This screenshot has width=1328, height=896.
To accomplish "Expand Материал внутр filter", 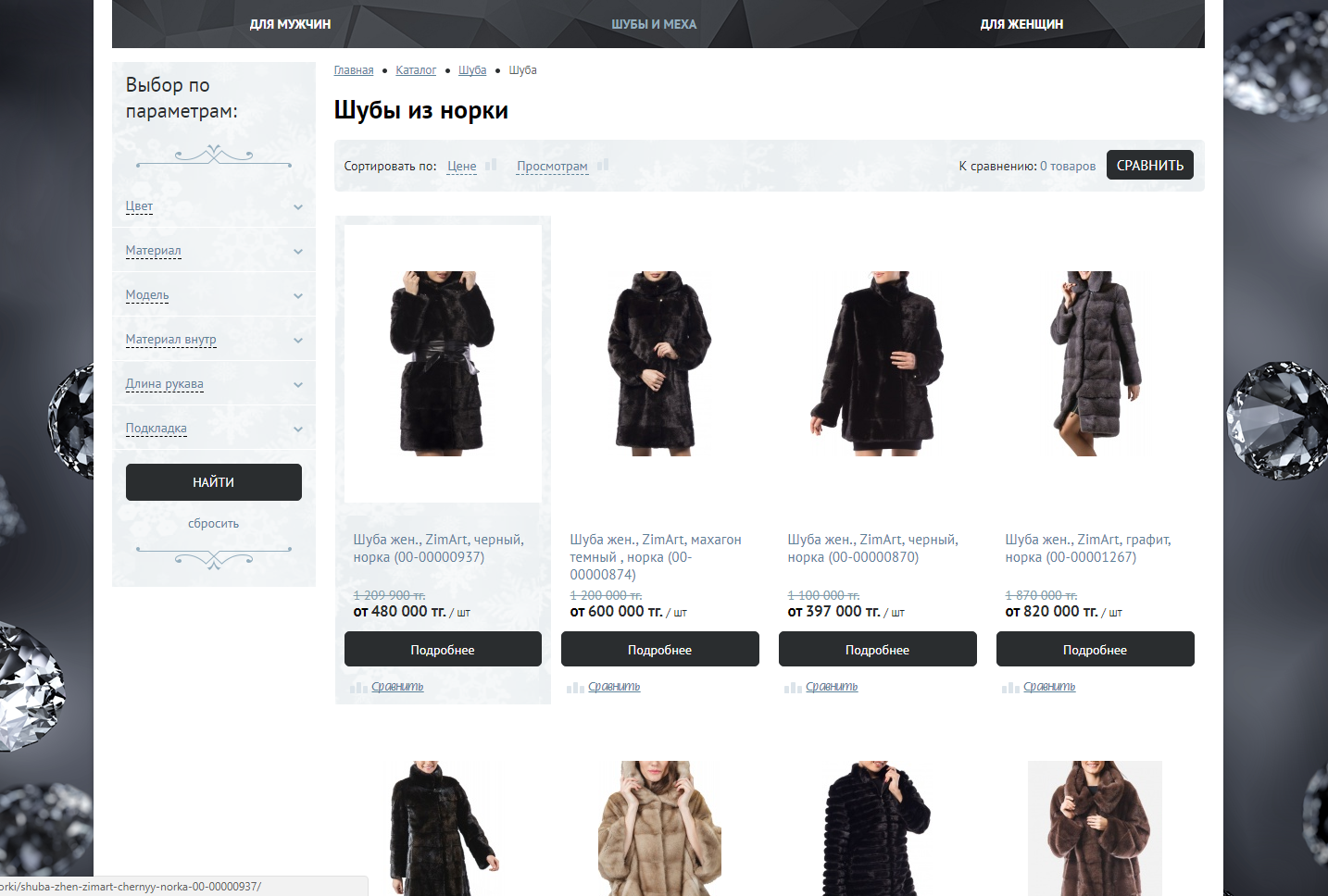I will tap(298, 341).
